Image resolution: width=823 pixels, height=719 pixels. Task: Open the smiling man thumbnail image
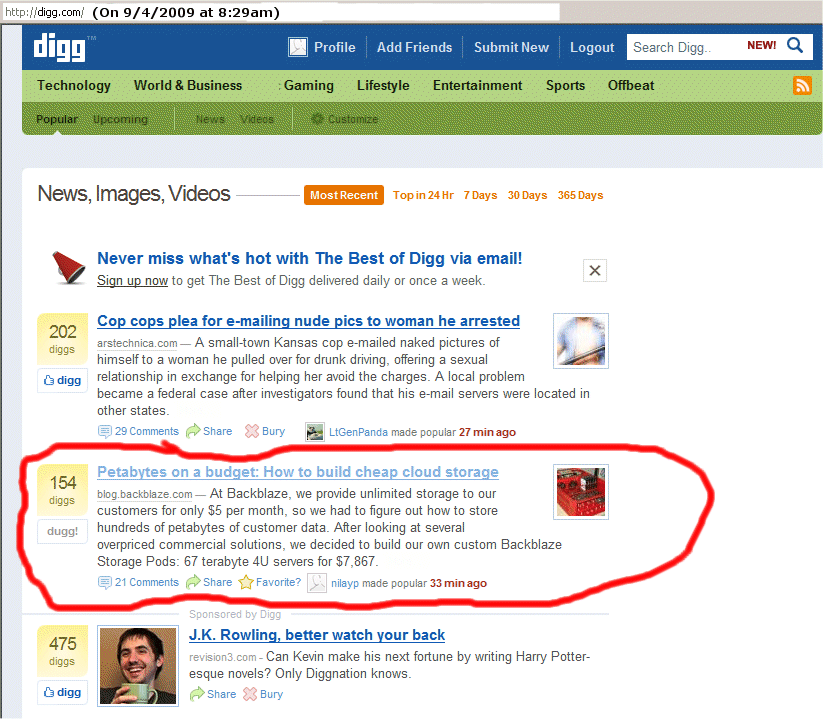point(138,666)
